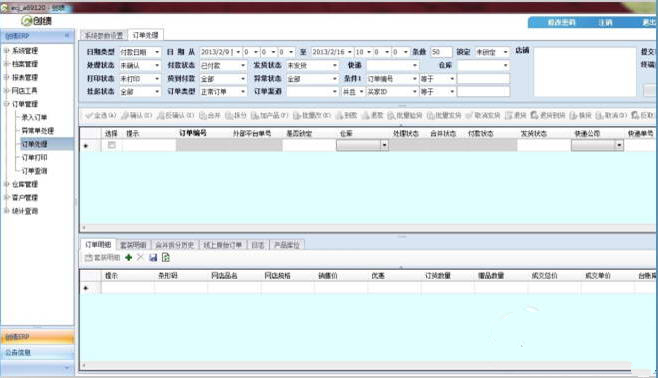Select 订单打印 in the sidebar tree
Image resolution: width=658 pixels, height=378 pixels.
(34, 158)
